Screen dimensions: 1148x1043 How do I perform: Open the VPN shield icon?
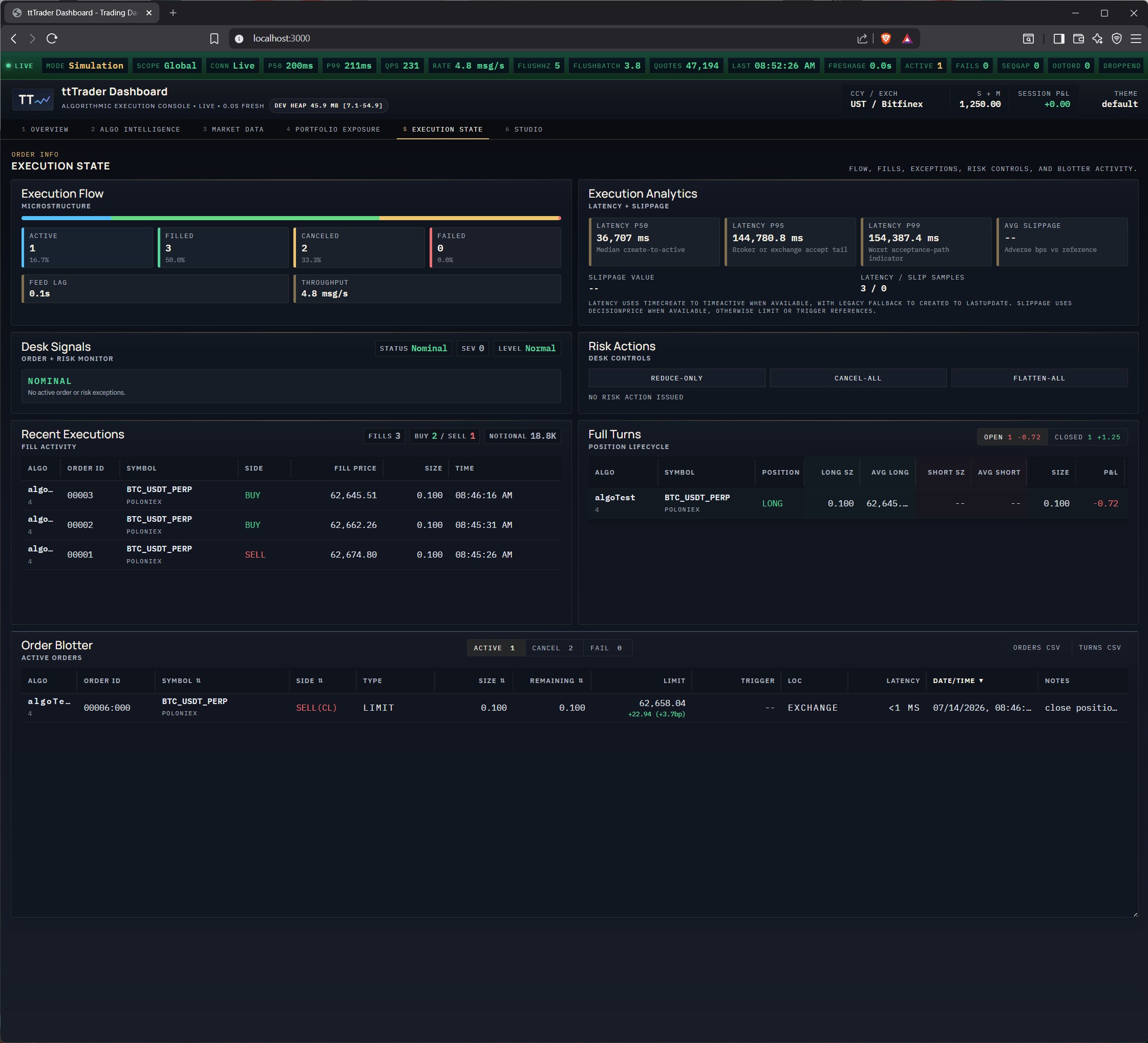click(1117, 39)
